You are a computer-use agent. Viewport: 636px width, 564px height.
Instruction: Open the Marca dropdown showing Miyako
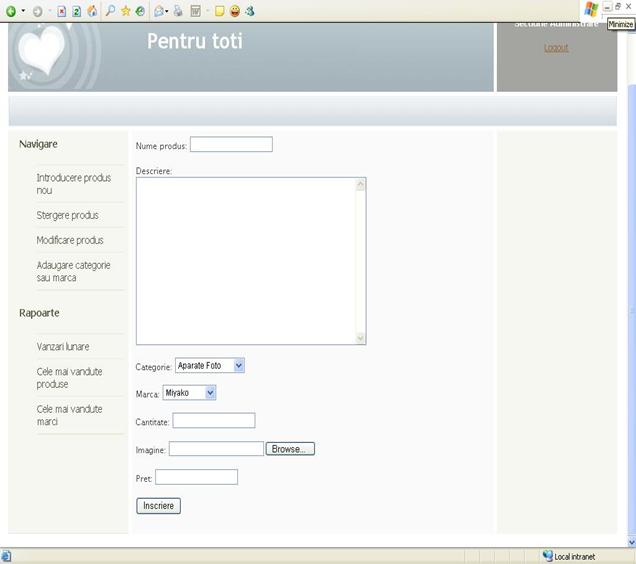pos(210,393)
